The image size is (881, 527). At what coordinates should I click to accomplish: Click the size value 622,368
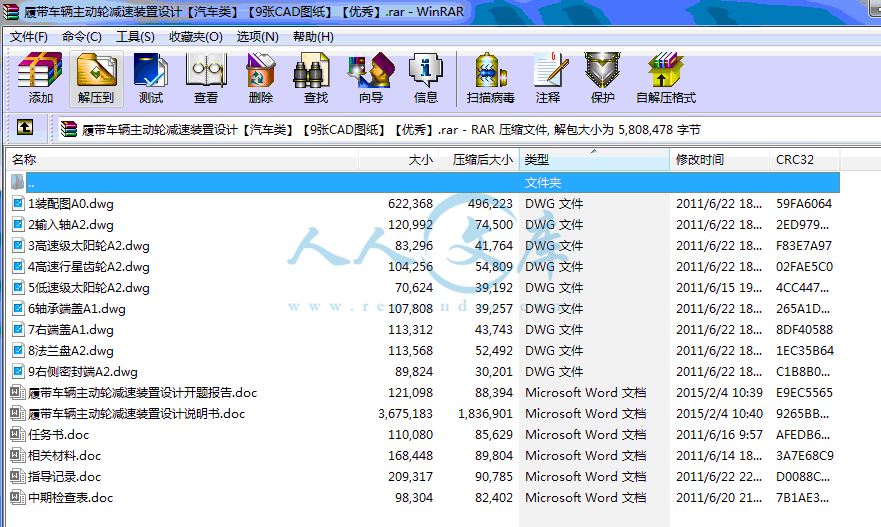tap(410, 203)
